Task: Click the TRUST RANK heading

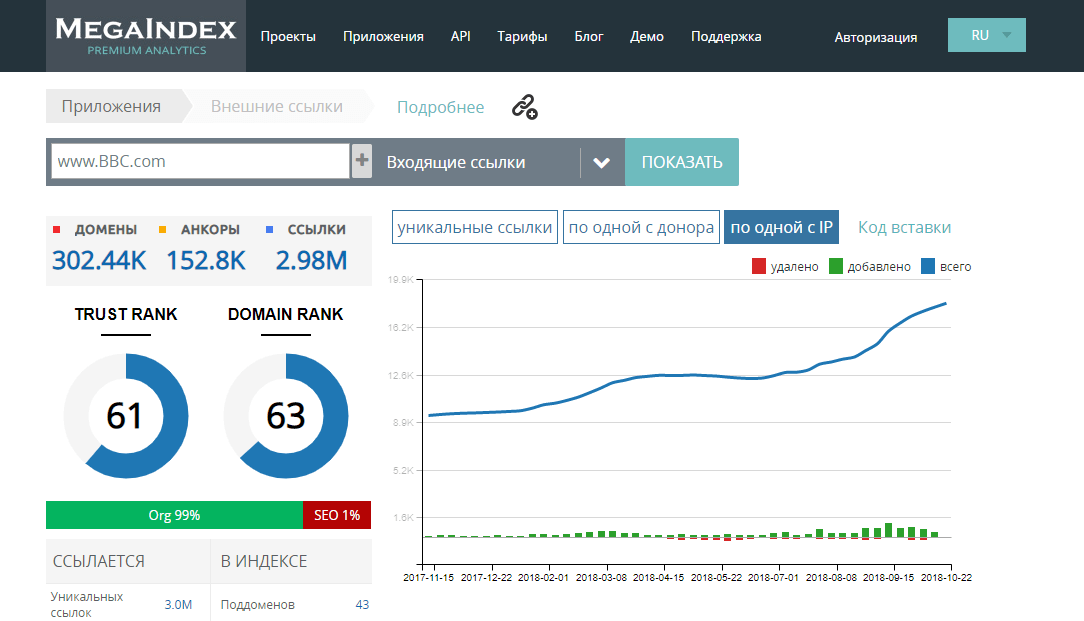Action: [x=126, y=314]
